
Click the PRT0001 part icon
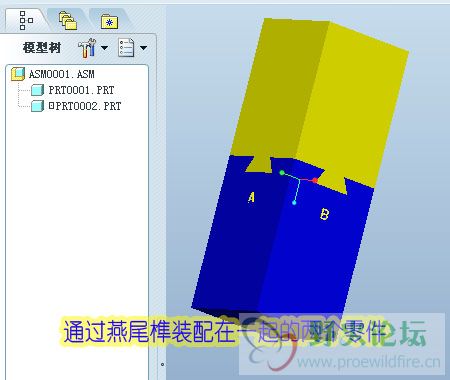(37, 90)
